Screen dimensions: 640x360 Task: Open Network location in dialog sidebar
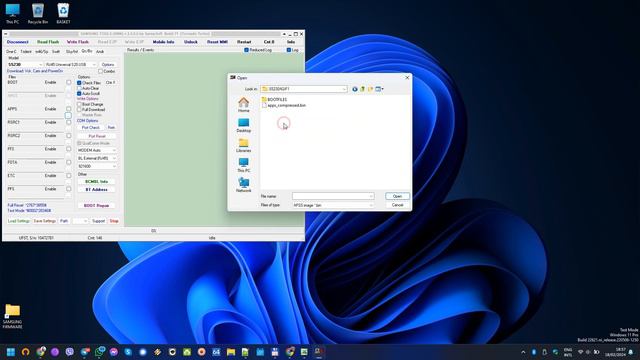point(244,185)
